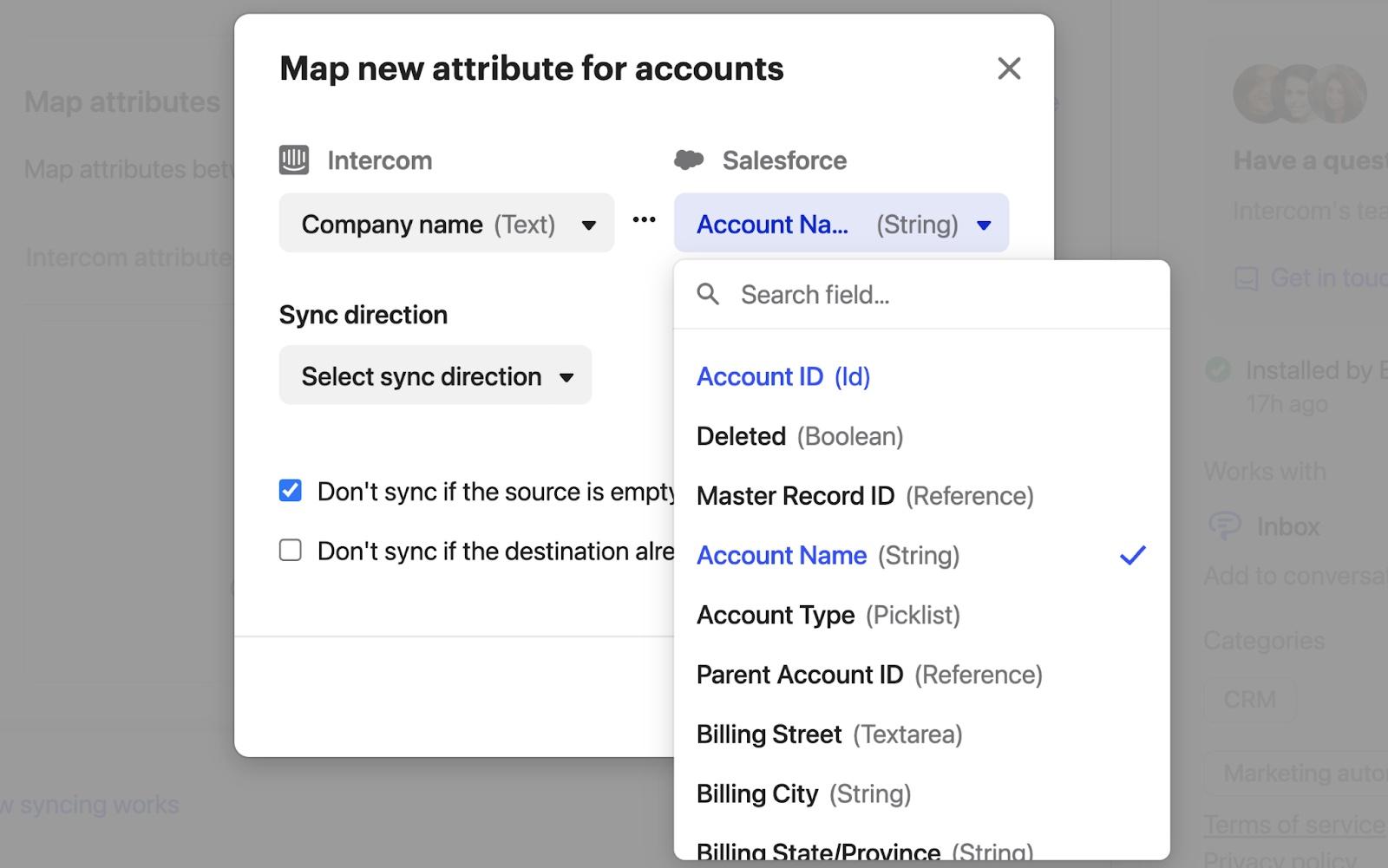
Task: Click the Intercom logo icon
Action: (x=294, y=160)
